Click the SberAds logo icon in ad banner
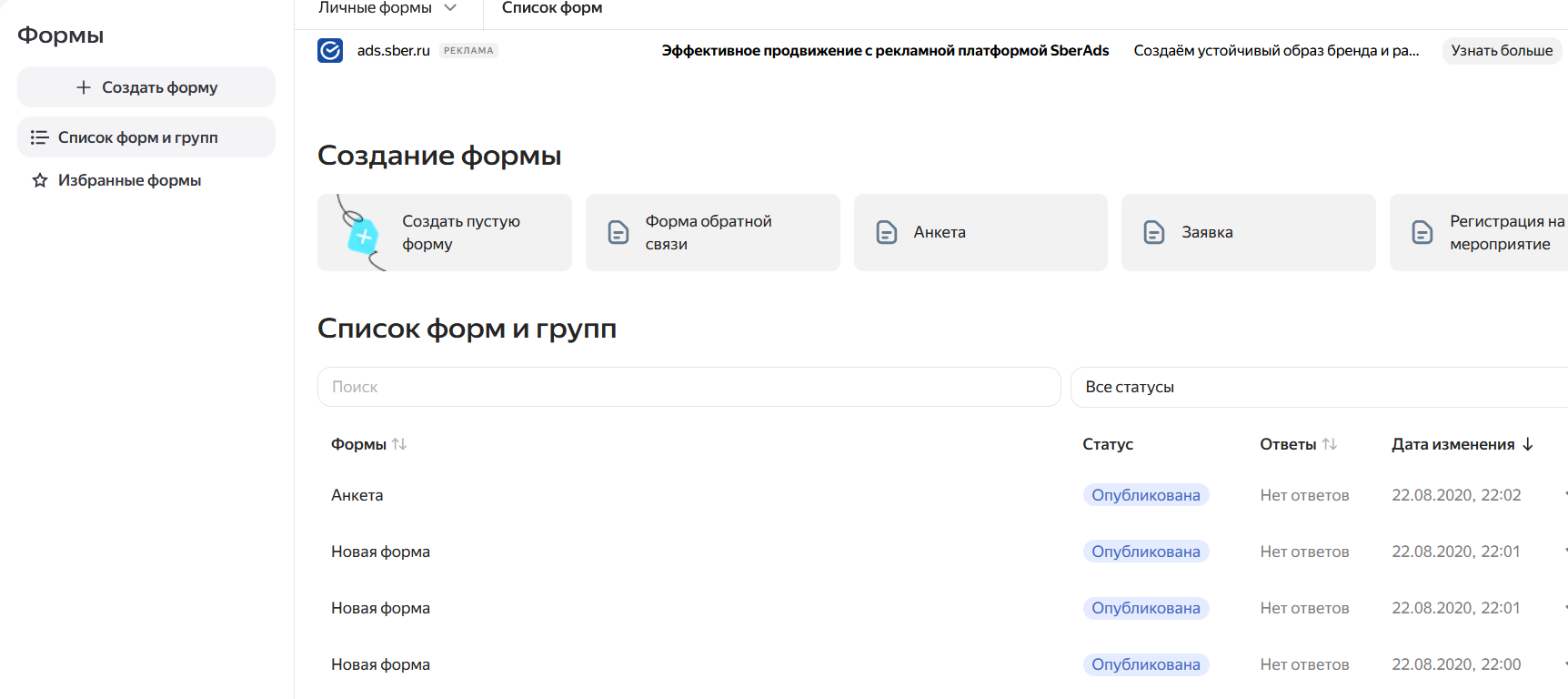Viewport: 1568px width, 699px height. pyautogui.click(x=330, y=51)
